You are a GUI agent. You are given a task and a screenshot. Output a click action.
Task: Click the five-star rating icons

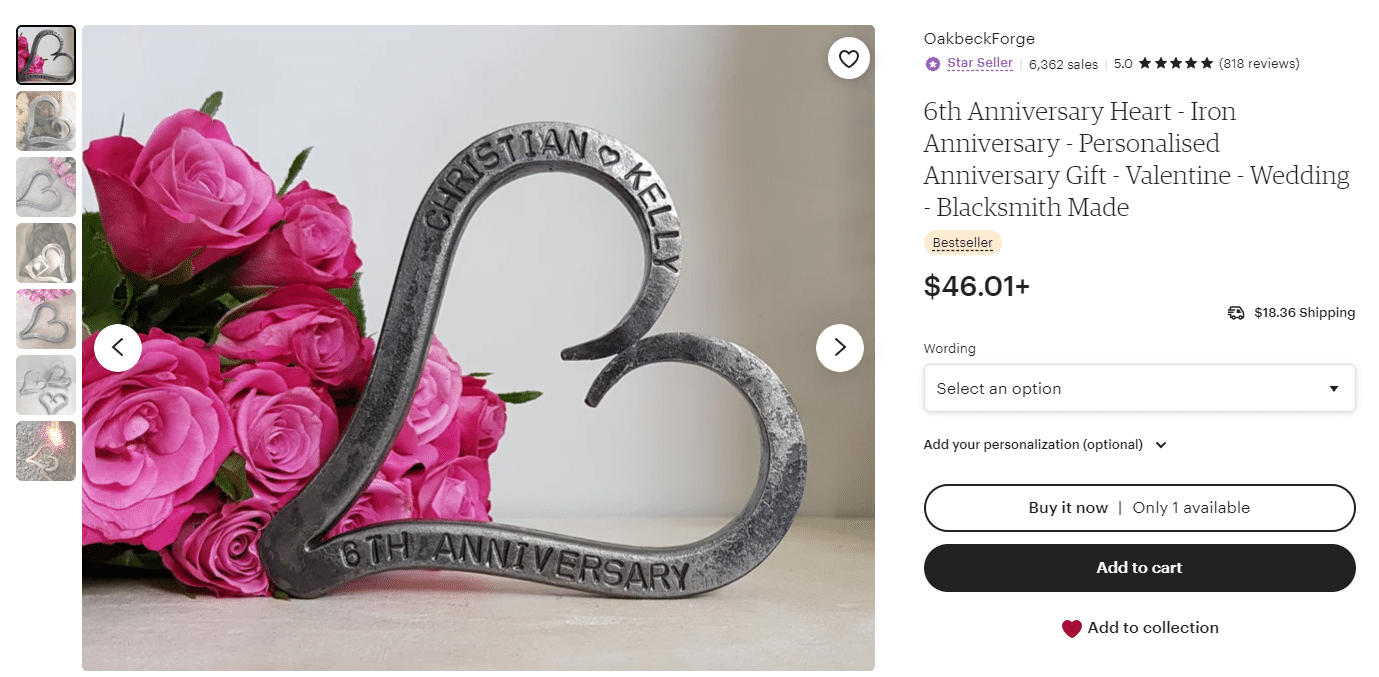pos(1176,63)
